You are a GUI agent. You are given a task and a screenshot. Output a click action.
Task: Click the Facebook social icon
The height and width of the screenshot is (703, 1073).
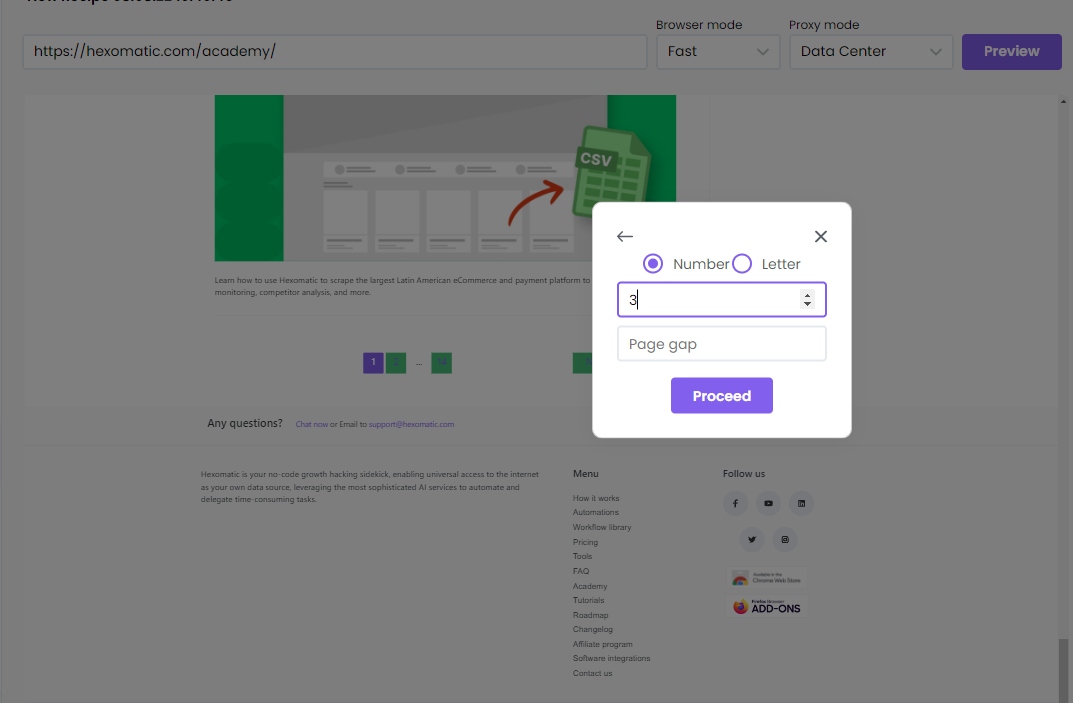point(735,503)
